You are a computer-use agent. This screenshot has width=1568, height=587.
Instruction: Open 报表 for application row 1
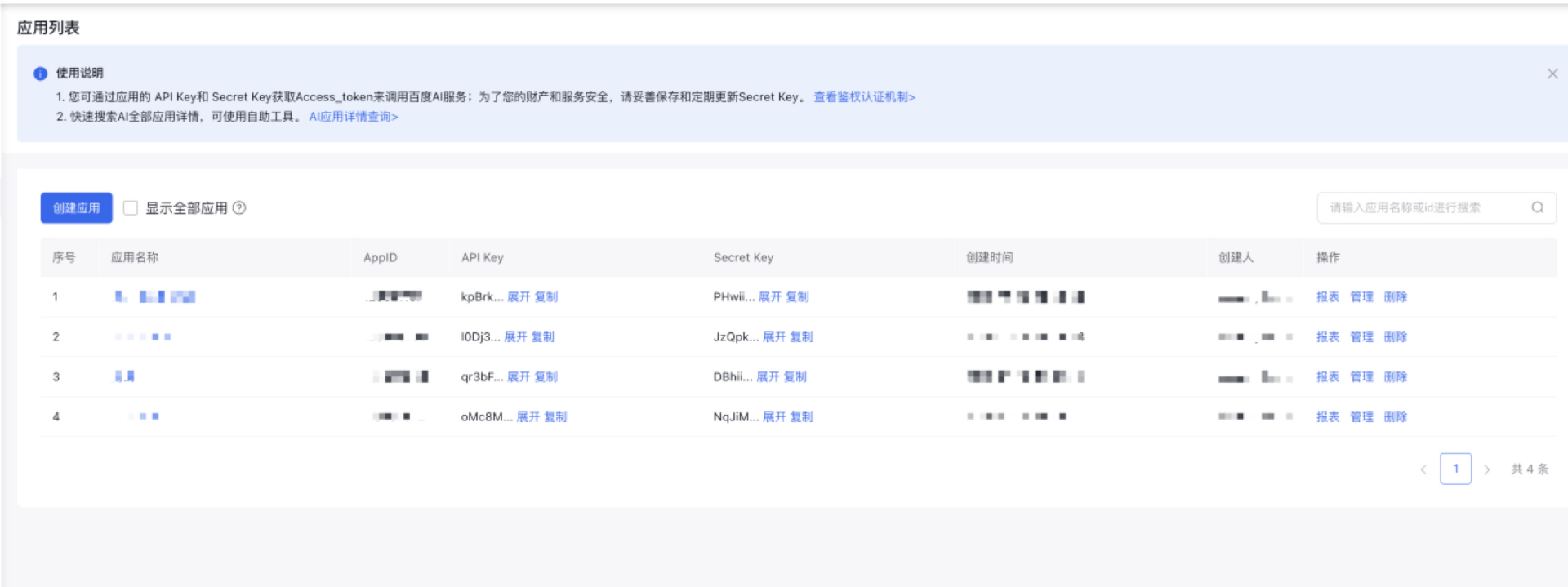coord(1327,297)
